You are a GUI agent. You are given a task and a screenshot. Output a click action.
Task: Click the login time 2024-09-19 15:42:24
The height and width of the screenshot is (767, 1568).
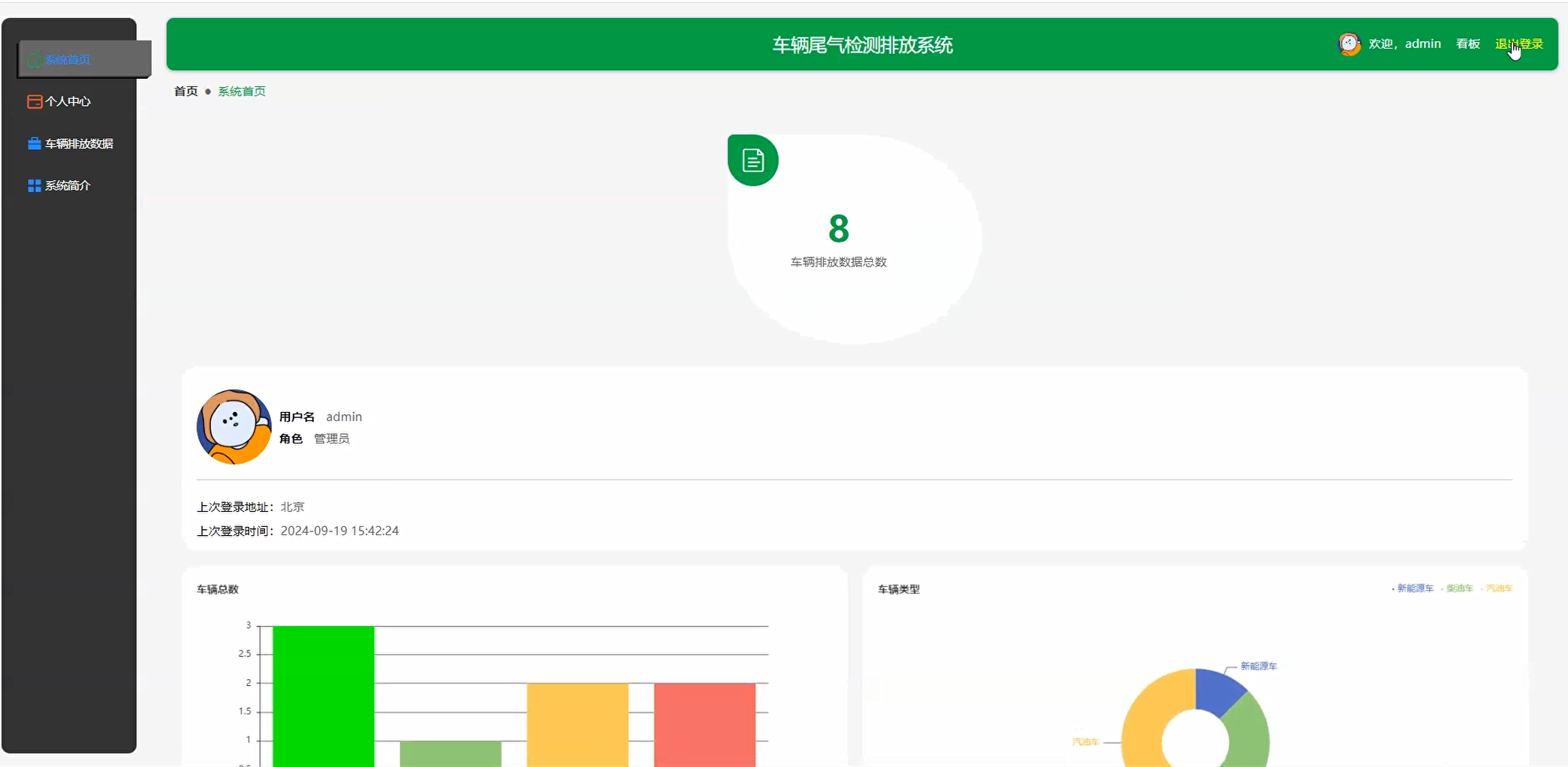(x=339, y=531)
